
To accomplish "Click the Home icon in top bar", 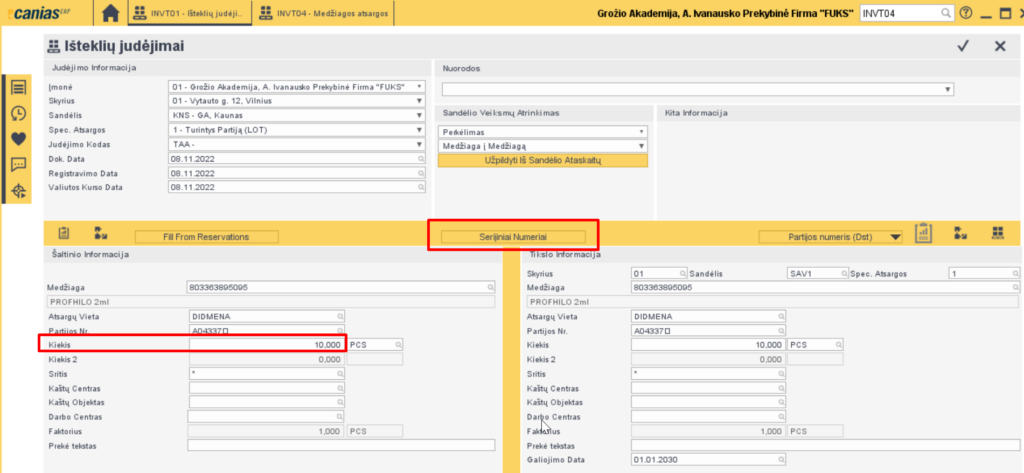I will (x=111, y=13).
